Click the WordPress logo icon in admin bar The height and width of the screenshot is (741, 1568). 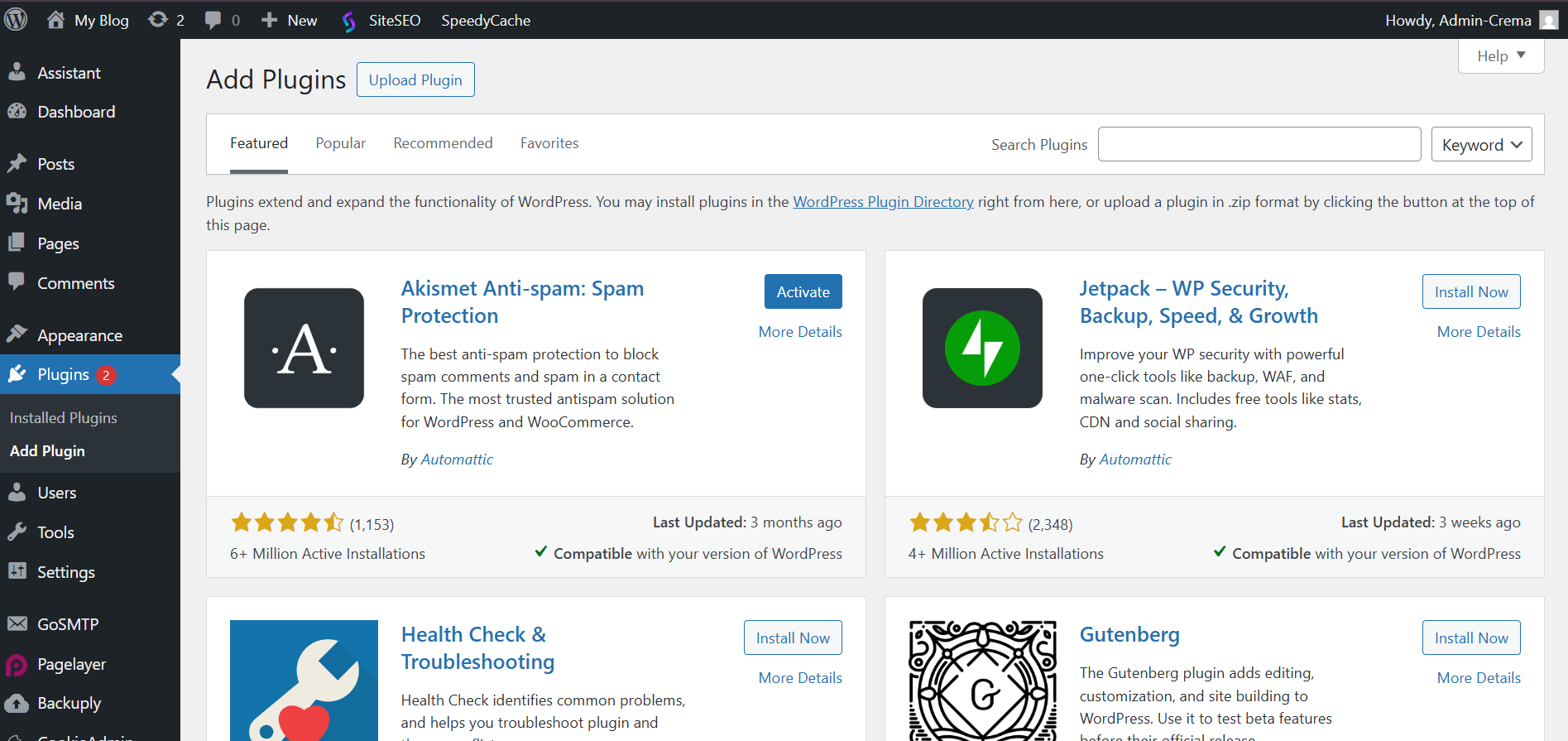click(x=16, y=20)
